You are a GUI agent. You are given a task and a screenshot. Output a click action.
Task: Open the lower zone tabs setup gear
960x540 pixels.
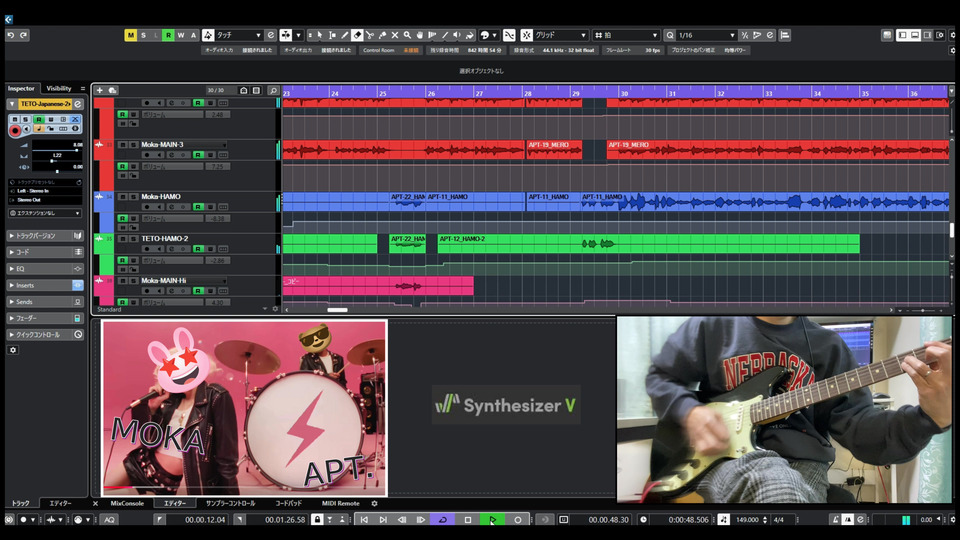374,503
